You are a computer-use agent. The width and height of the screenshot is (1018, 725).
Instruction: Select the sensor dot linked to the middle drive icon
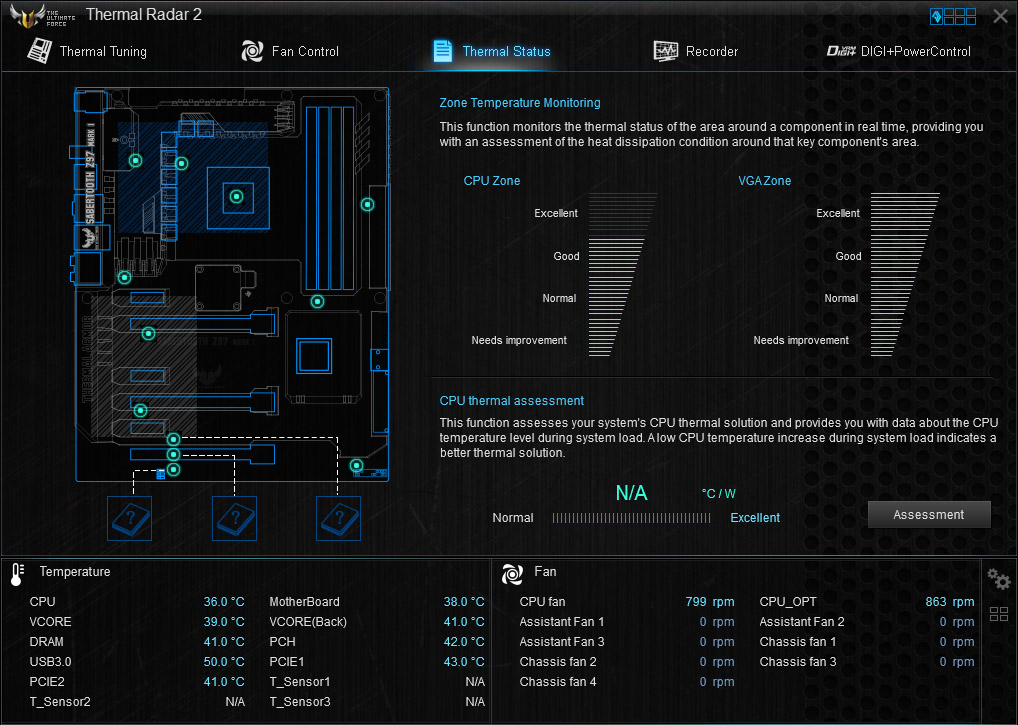click(173, 454)
